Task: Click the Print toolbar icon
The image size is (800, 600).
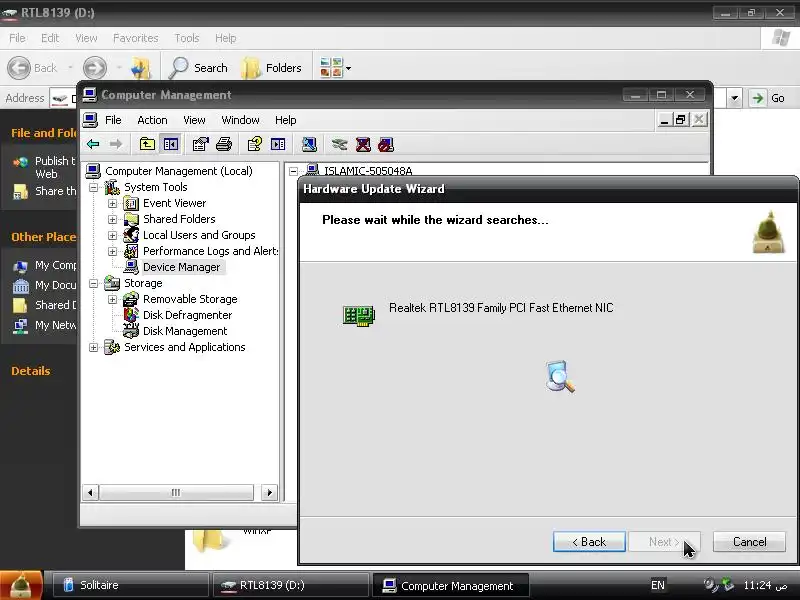Action: 224,144
